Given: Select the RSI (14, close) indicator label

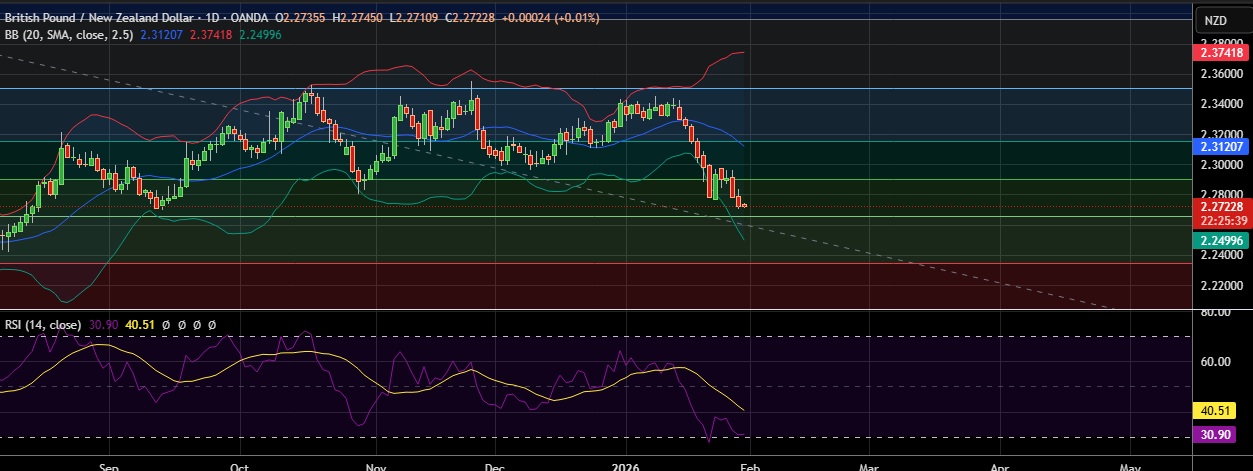Looking at the screenshot, I should (x=42, y=325).
